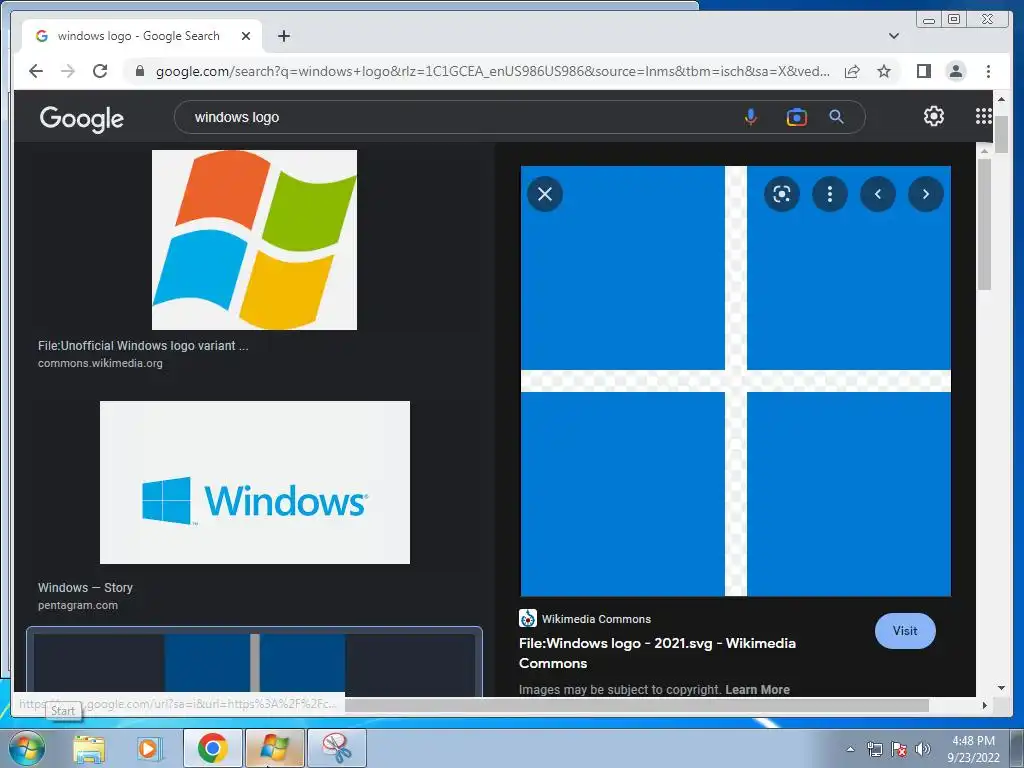Open the volume speaker tray icon
Image resolution: width=1024 pixels, height=768 pixels.
click(x=923, y=749)
